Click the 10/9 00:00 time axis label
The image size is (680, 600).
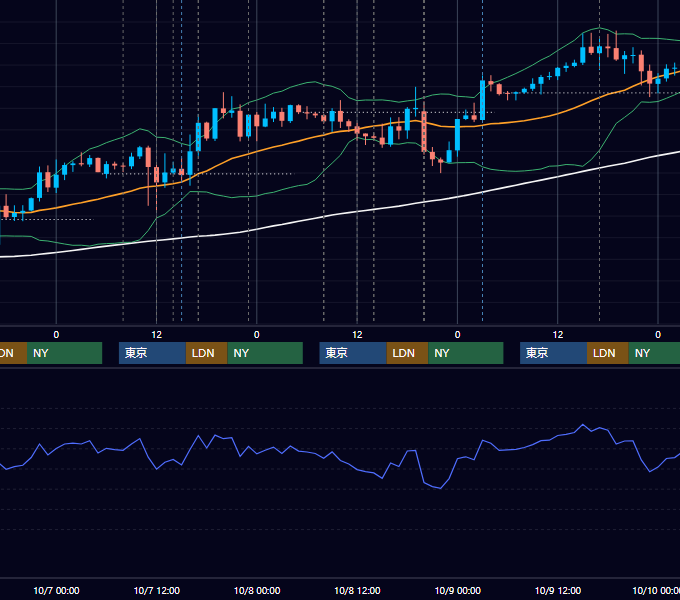[x=458, y=590]
